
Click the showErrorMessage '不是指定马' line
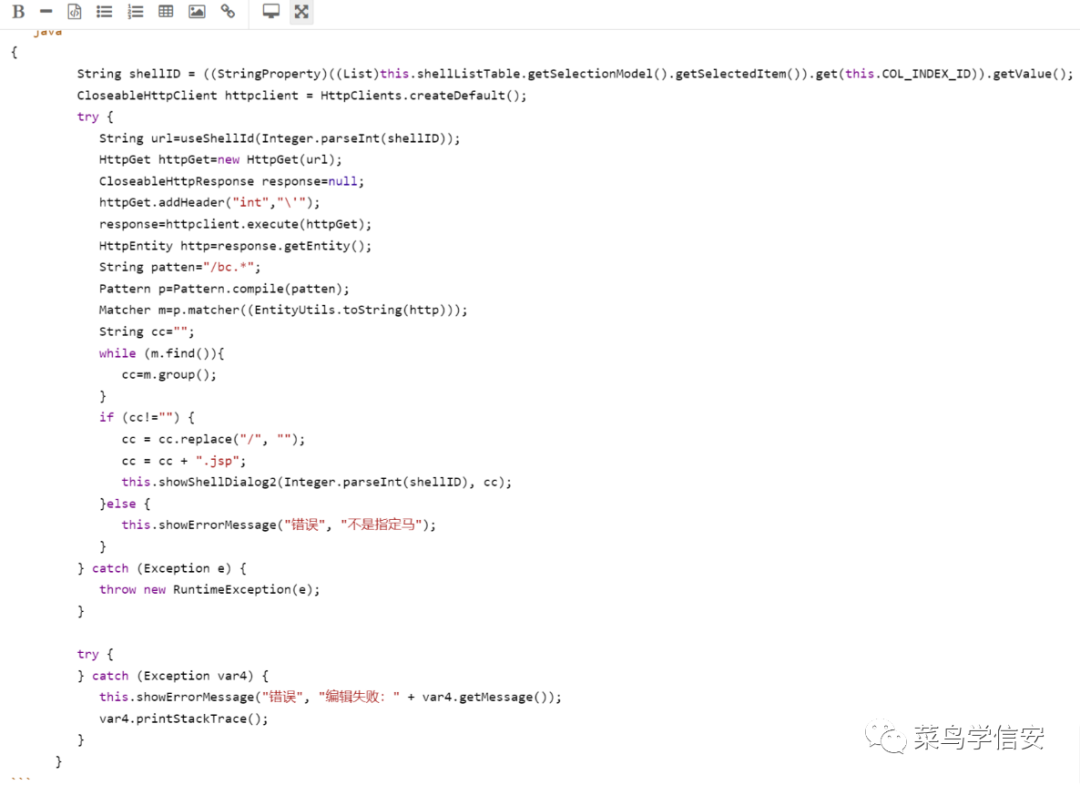279,525
